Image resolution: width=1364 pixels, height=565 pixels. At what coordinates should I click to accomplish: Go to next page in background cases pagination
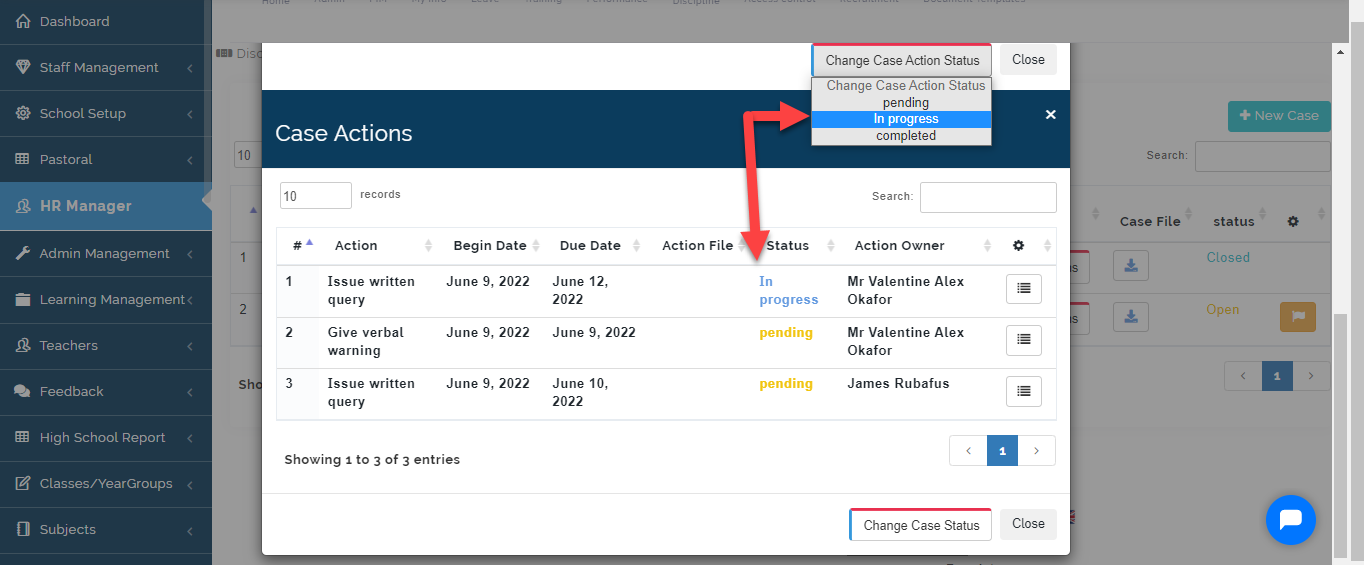point(1311,376)
